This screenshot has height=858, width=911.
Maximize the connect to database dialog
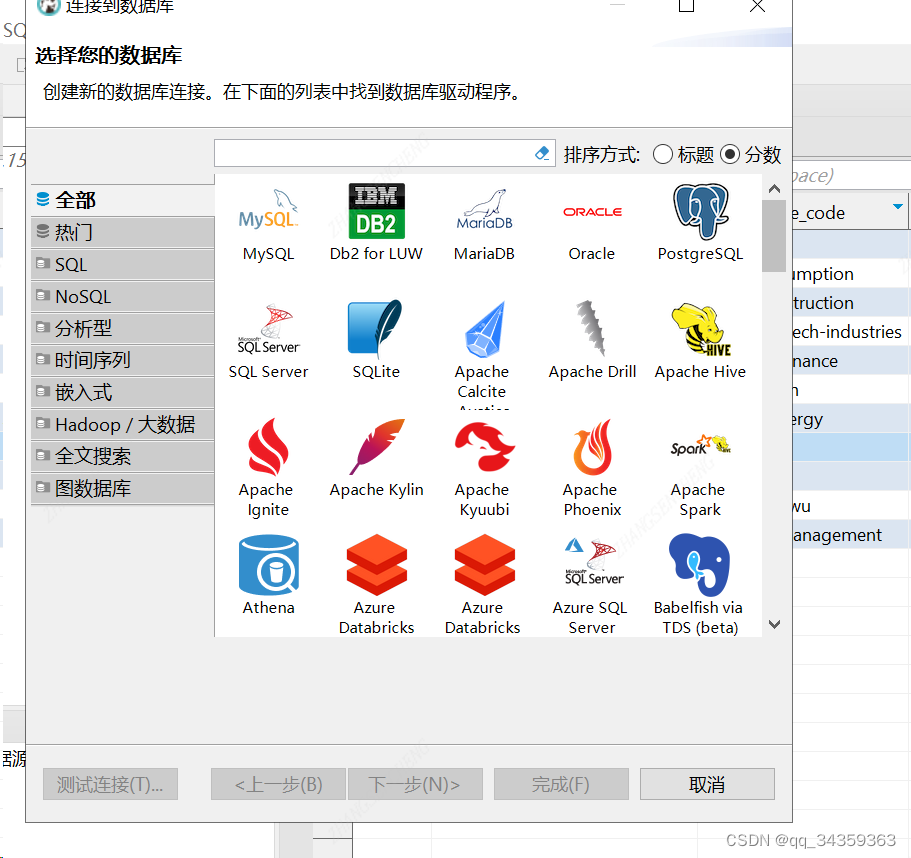coord(687,6)
